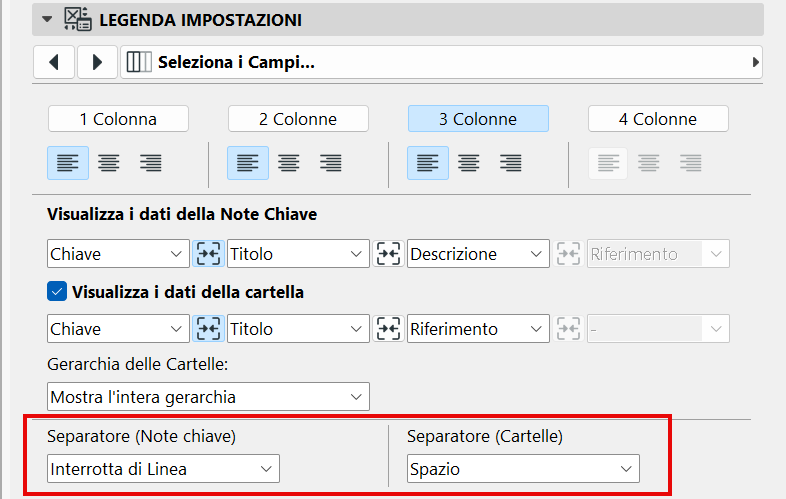This screenshot has width=786, height=499.
Task: Select the 4 Colonne option
Action: (657, 119)
